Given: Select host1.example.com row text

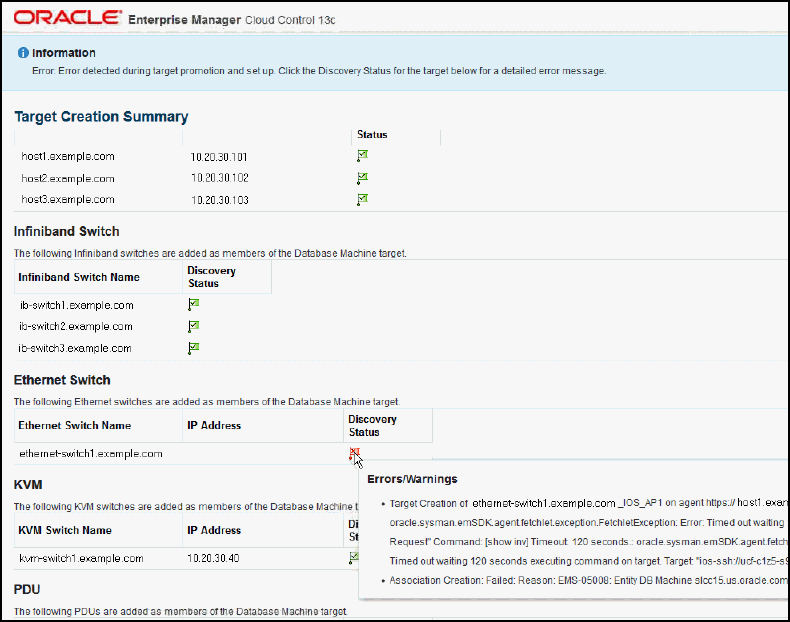Looking at the screenshot, I should point(68,157).
